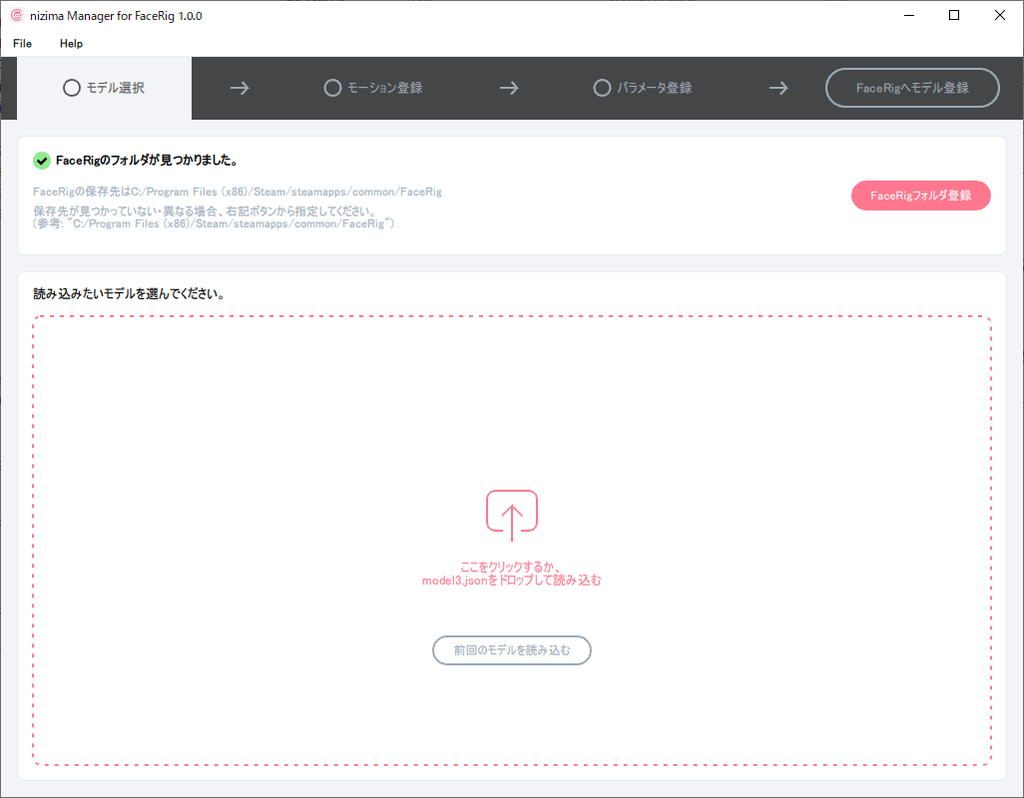Maximize the nizima Manager window
Image resolution: width=1024 pixels, height=798 pixels.
point(954,16)
